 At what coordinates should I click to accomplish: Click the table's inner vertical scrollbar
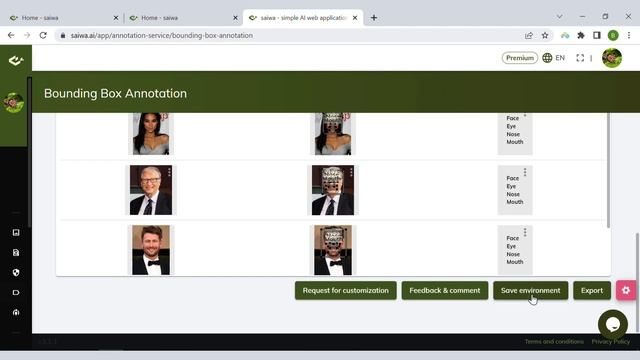click(x=608, y=170)
